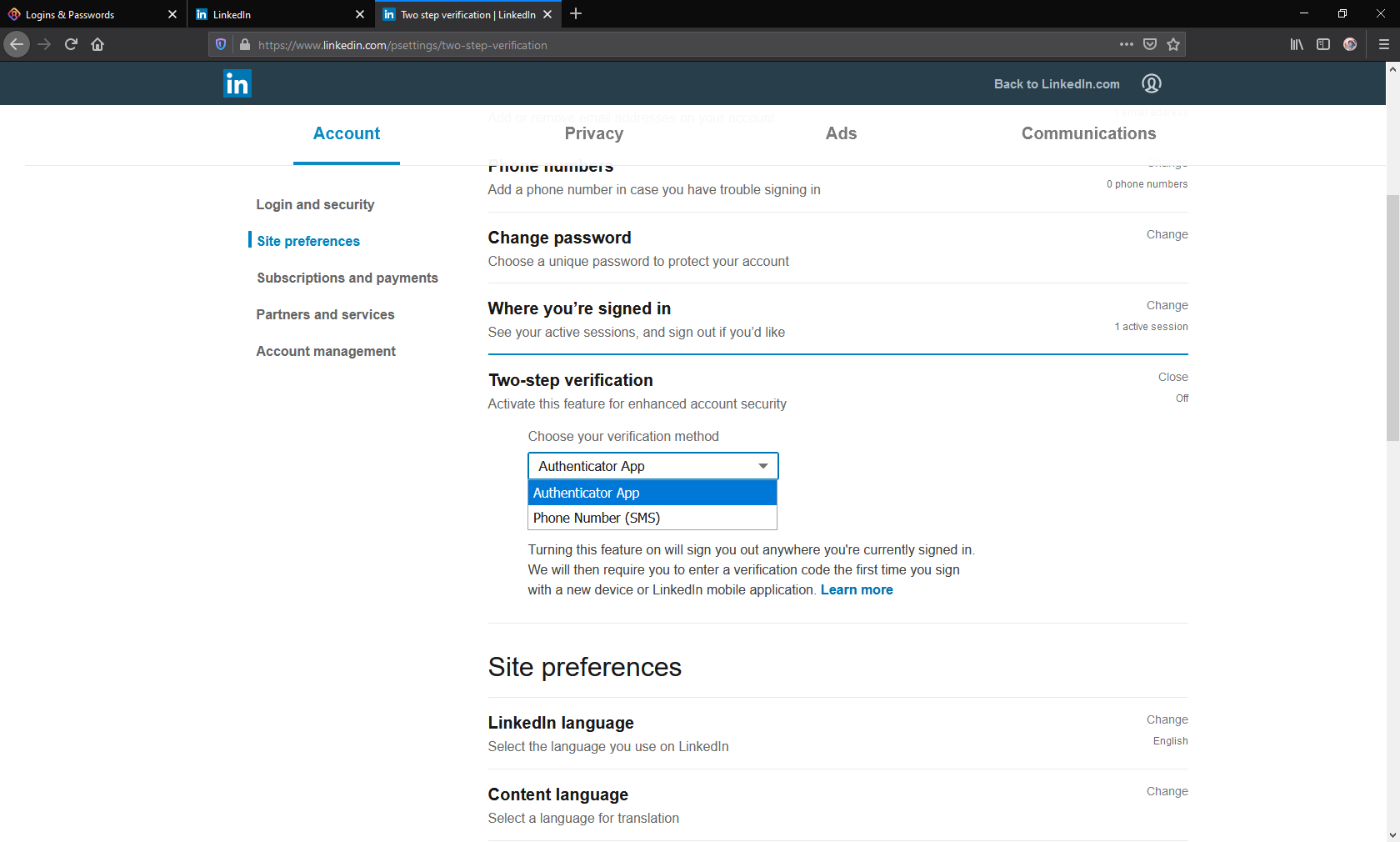Save page to Pocket icon
Viewport: 1400px width, 842px height.
point(1150,44)
